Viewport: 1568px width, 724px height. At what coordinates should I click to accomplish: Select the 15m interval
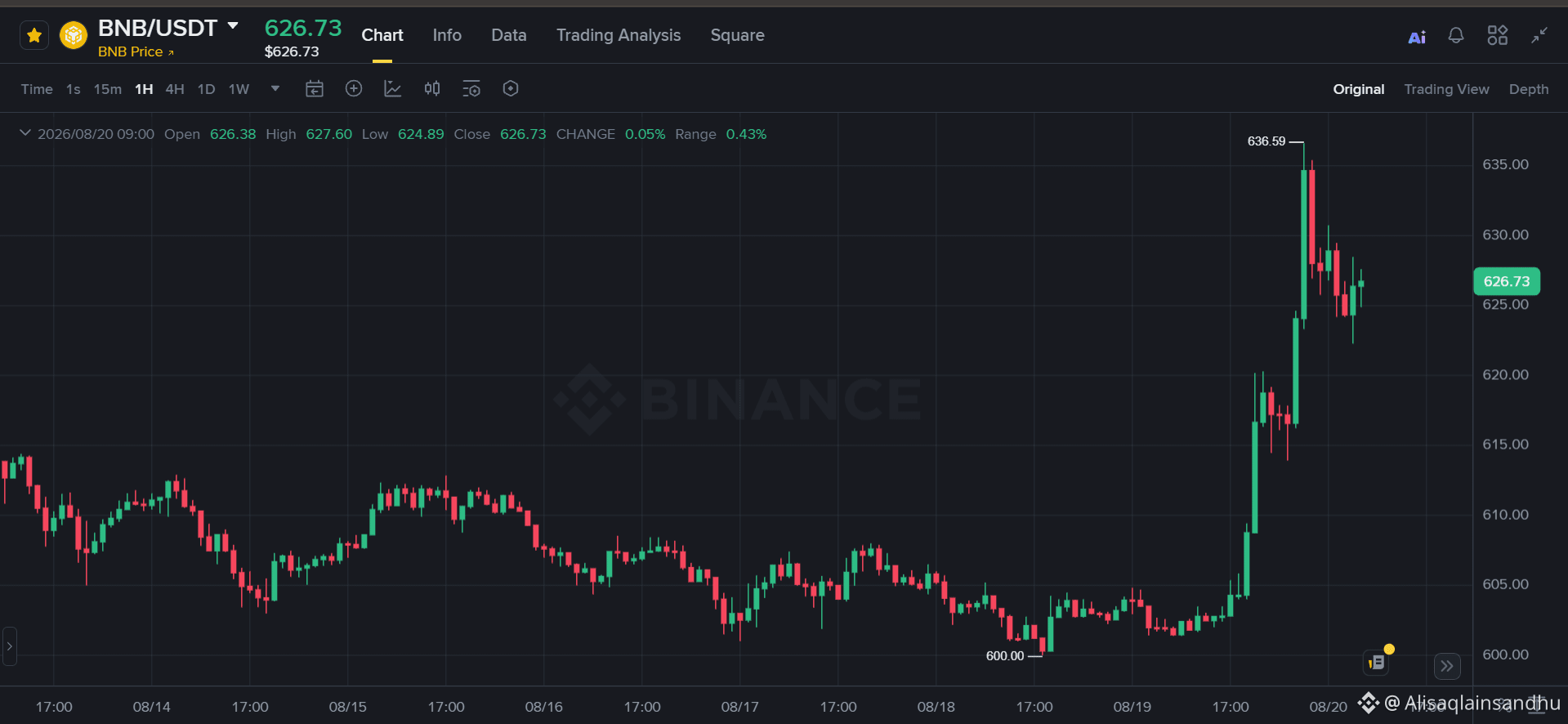tap(107, 89)
